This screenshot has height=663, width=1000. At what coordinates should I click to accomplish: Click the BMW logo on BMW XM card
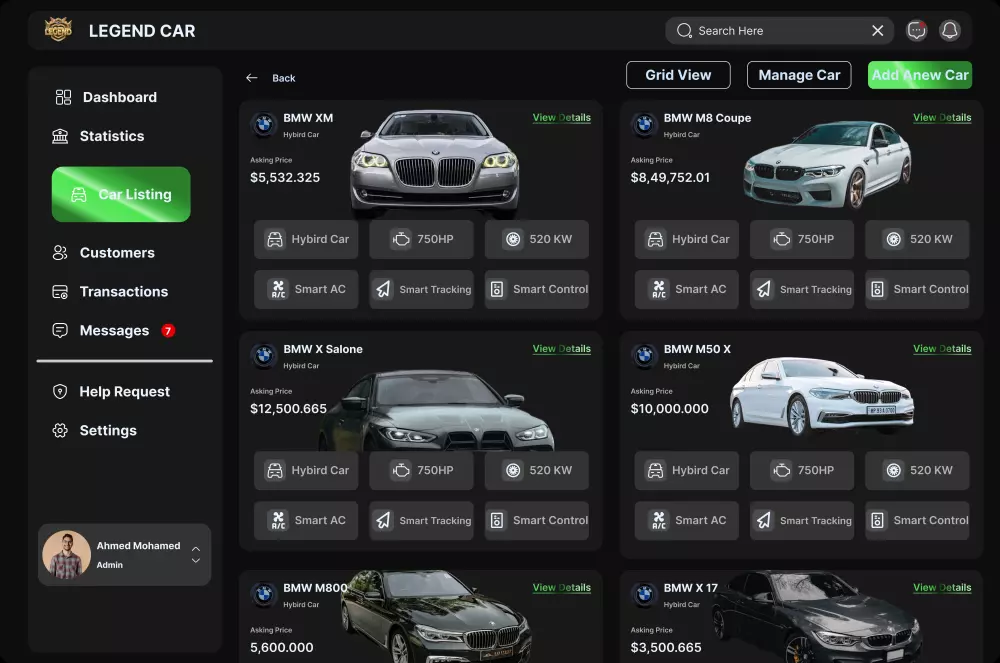(x=264, y=125)
